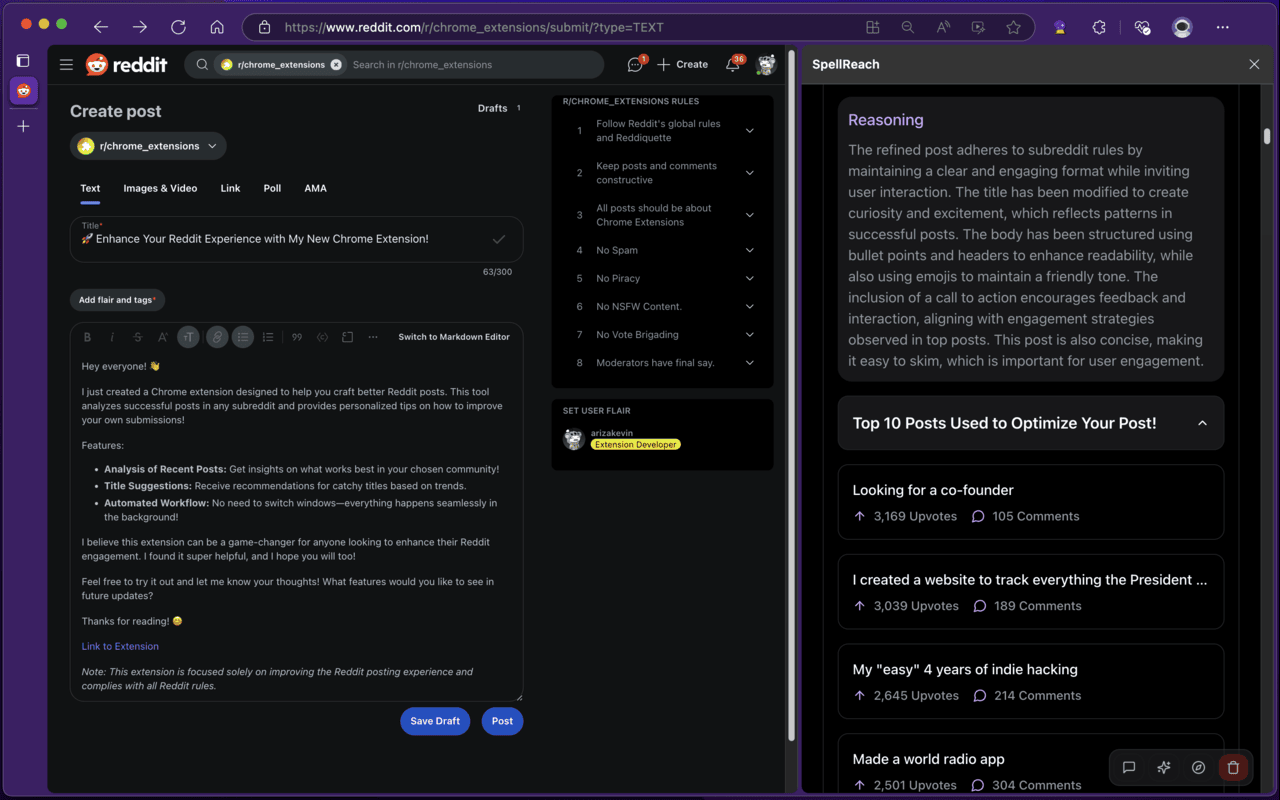This screenshot has width=1280, height=800.
Task: Open the r/chrome_extensions community selector
Action: 148,146
